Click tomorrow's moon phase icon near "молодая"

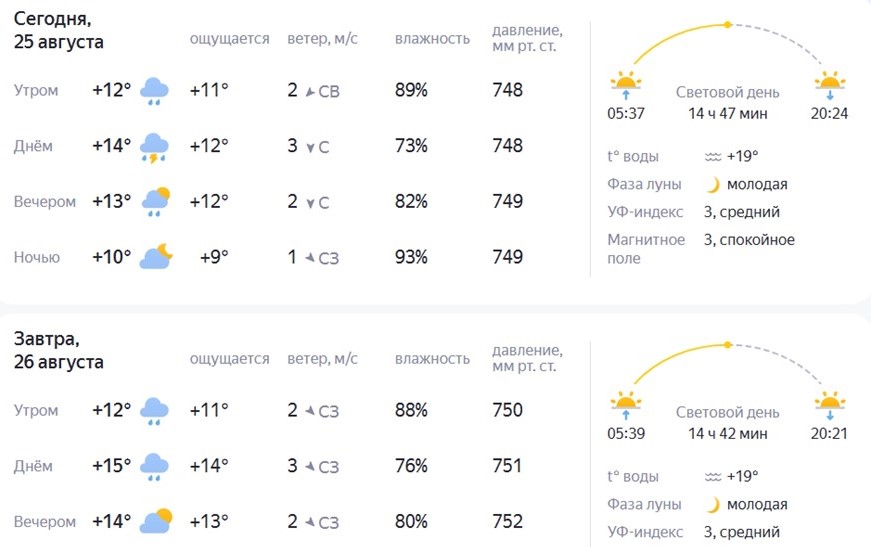(x=713, y=505)
